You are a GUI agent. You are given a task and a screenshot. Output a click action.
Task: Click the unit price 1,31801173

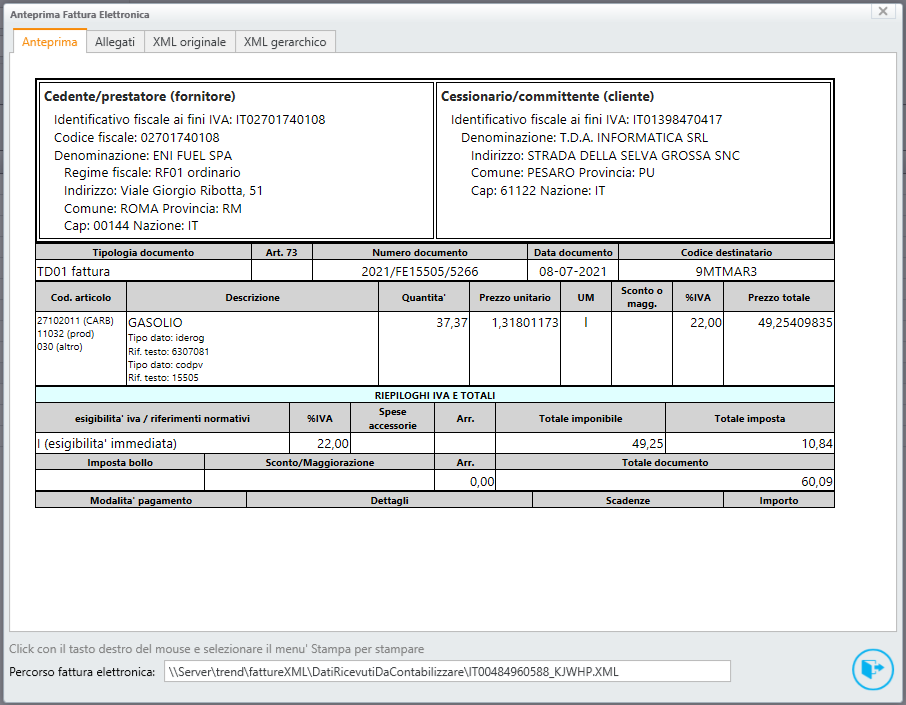[525, 322]
